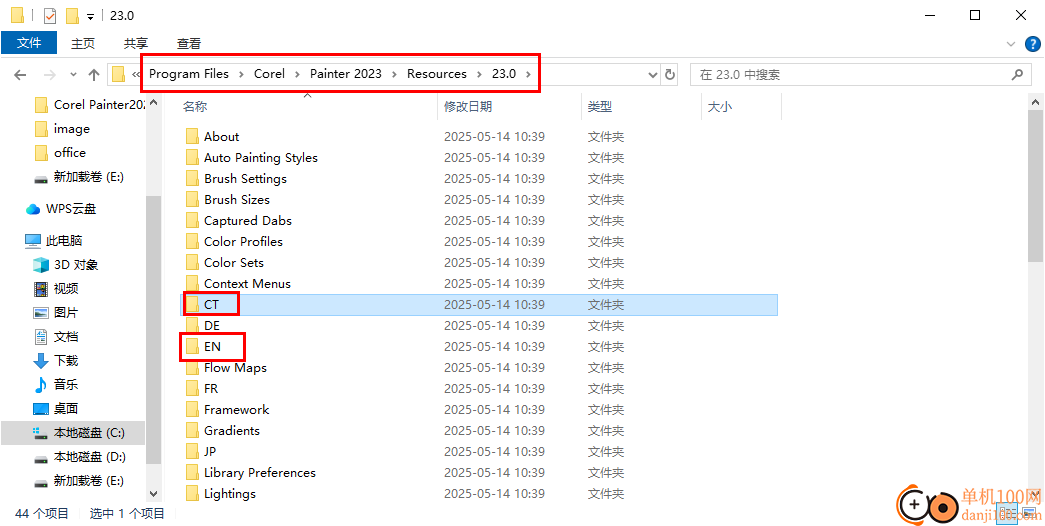This screenshot has height=526, width=1045.
Task: Switch to the 主页 ribbon tab
Action: click(83, 43)
